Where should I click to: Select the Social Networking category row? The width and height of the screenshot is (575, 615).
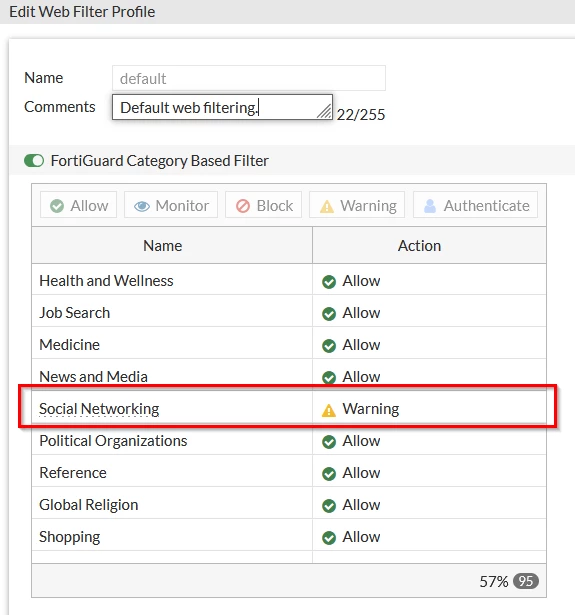point(289,409)
